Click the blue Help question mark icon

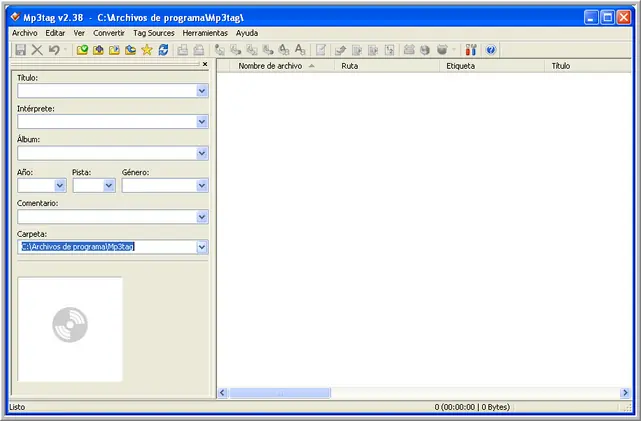[491, 50]
